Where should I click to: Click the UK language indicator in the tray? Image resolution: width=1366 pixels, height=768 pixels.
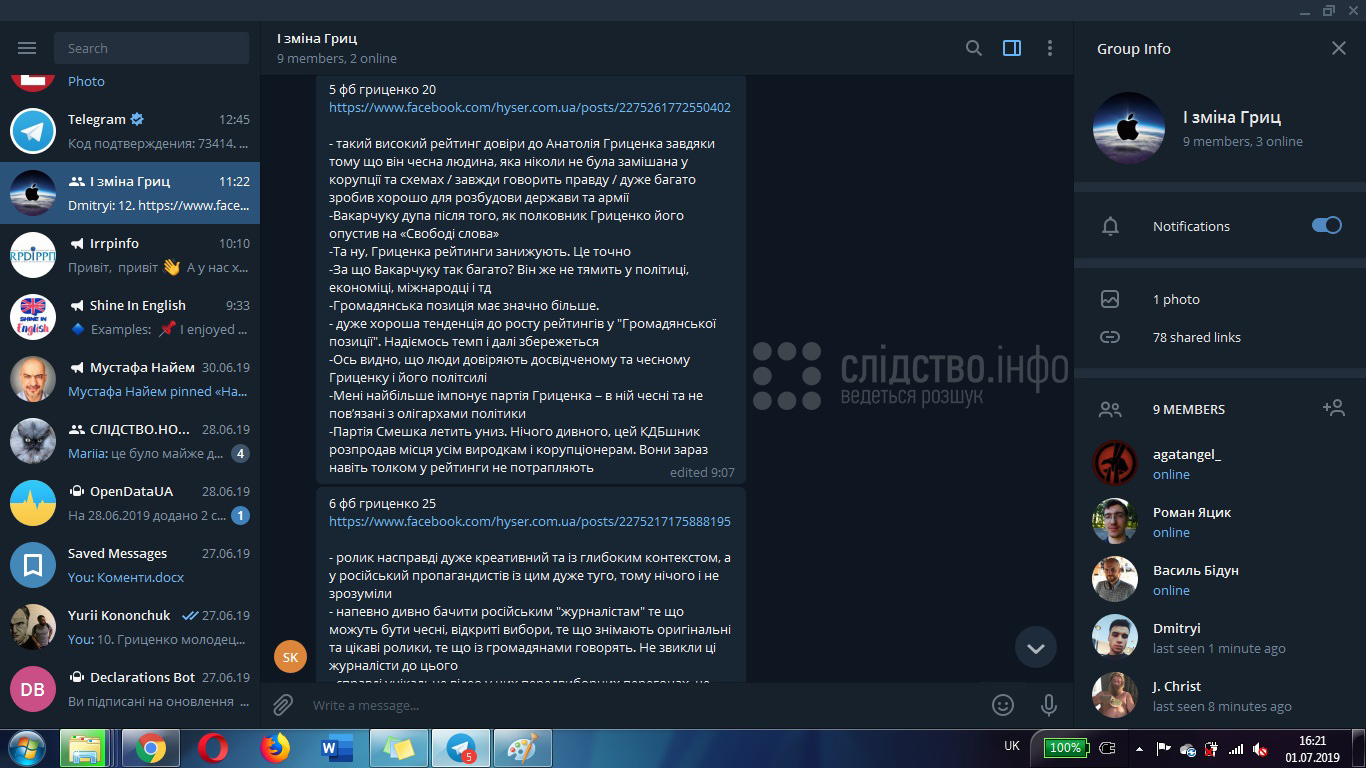click(x=1012, y=746)
